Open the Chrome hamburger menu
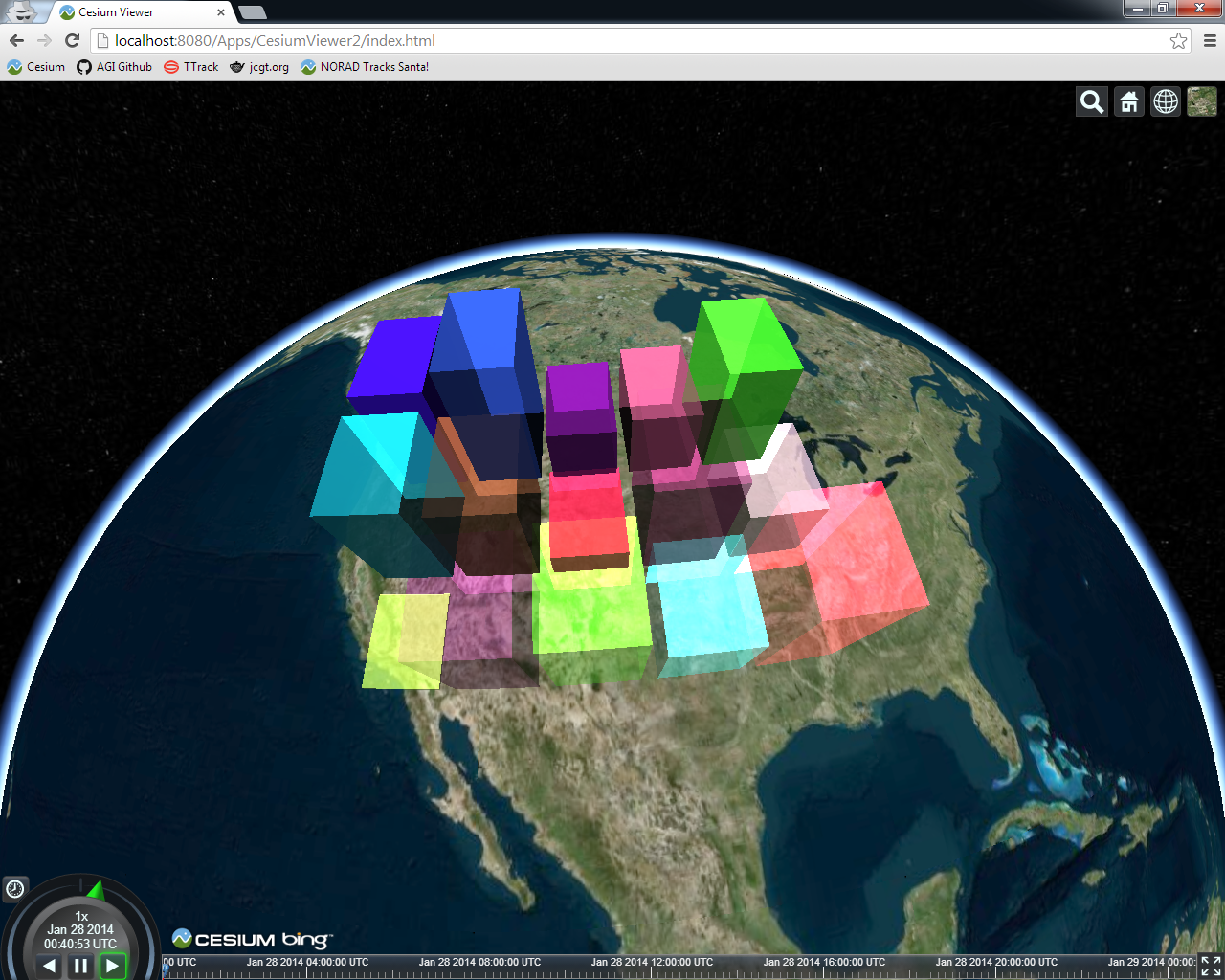1225x980 pixels. 1210,40
